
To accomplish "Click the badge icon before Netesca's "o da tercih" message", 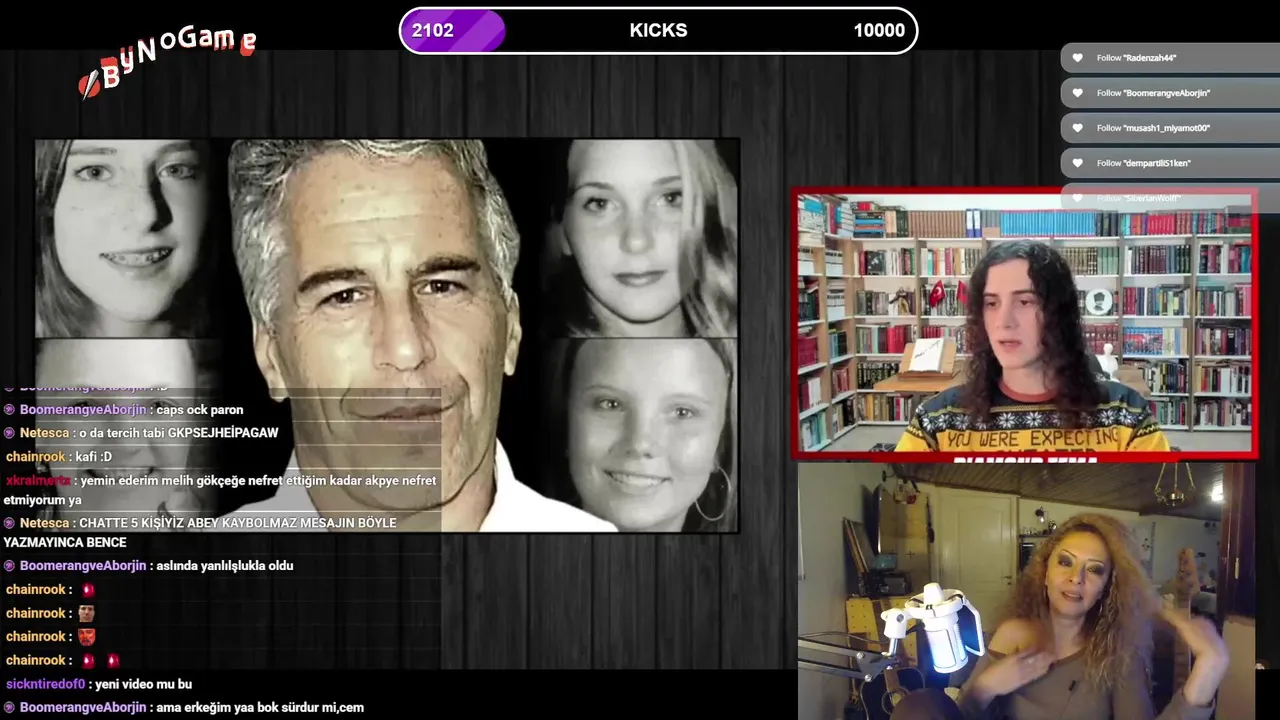I will 10,433.
